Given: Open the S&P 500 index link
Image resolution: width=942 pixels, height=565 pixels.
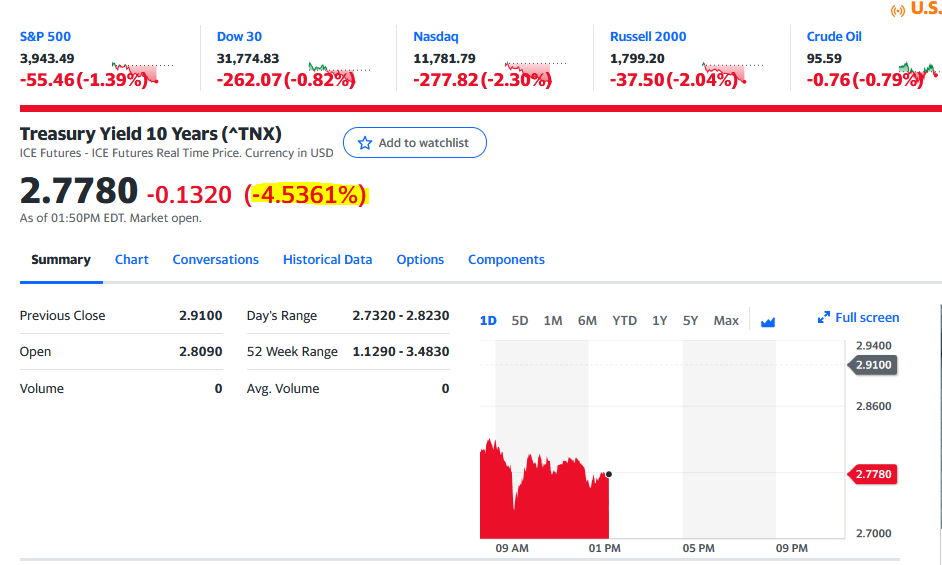Looking at the screenshot, I should 45,37.
